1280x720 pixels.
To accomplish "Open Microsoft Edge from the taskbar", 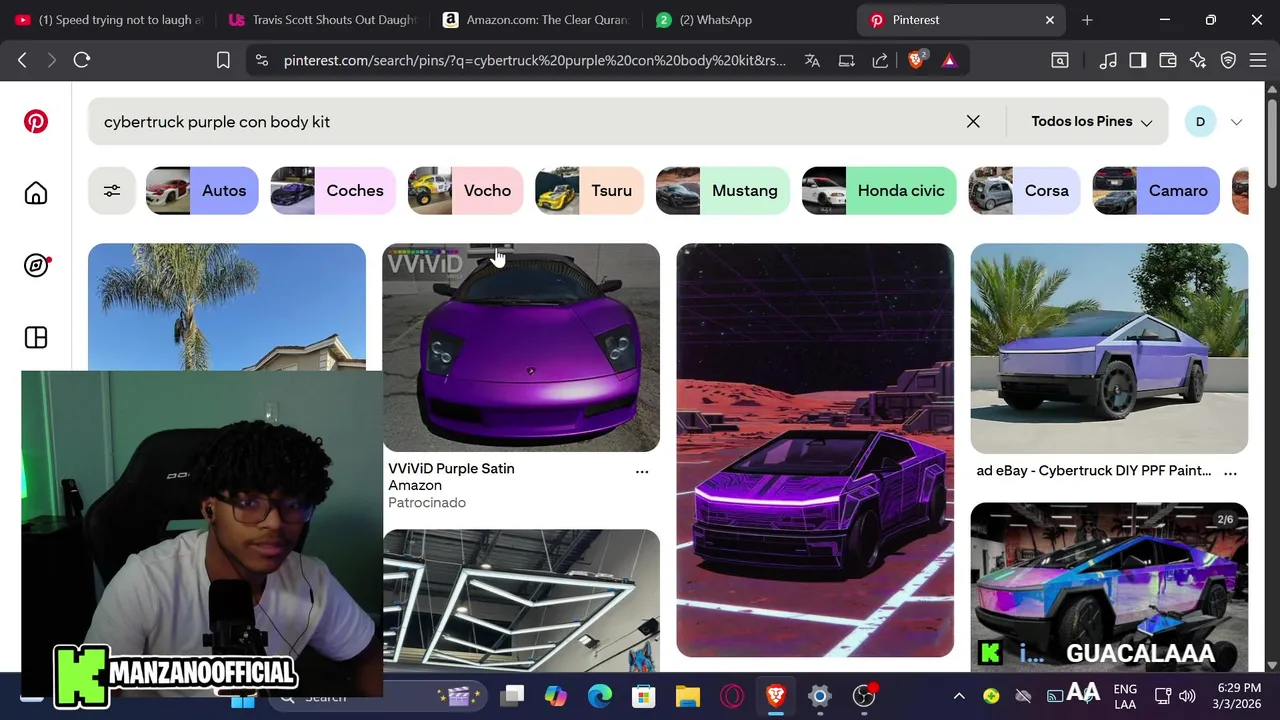I will coord(600,696).
